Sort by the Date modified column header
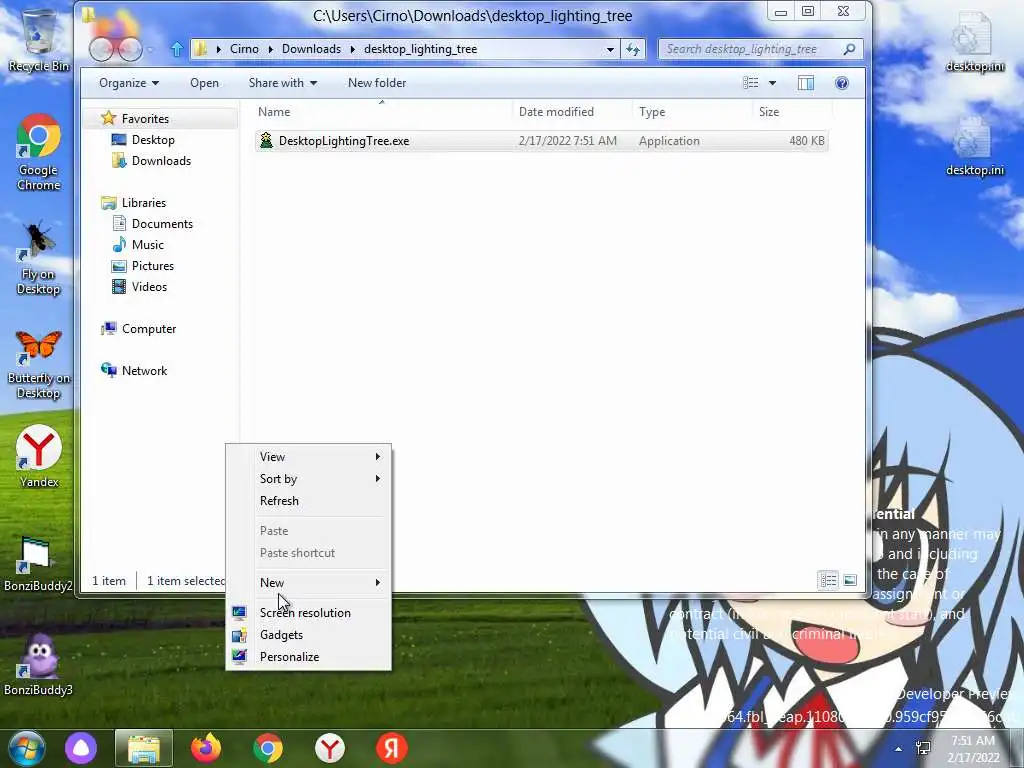This screenshot has height=768, width=1024. pos(572,112)
